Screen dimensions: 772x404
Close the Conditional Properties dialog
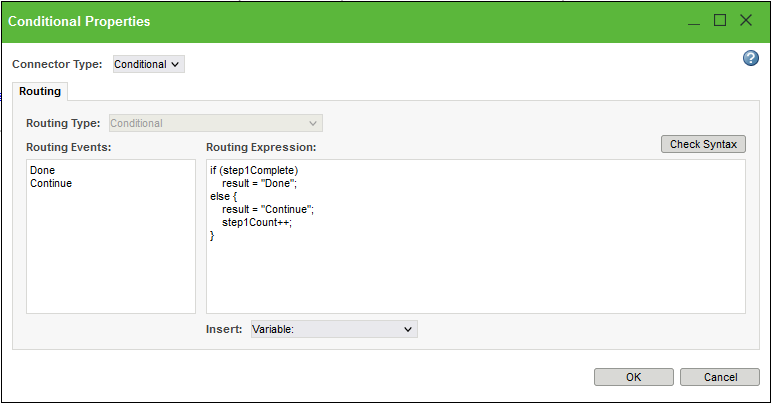tap(746, 20)
